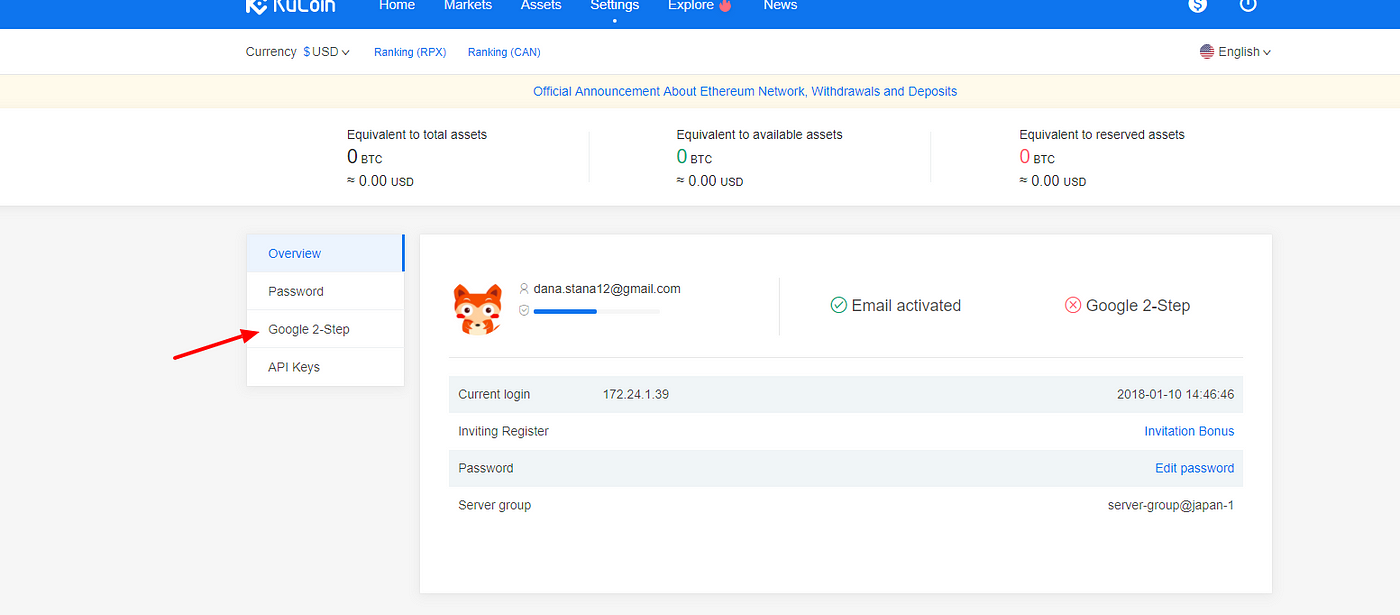1400x615 pixels.
Task: Click the Inviting Register row label
Action: pyautogui.click(x=503, y=431)
